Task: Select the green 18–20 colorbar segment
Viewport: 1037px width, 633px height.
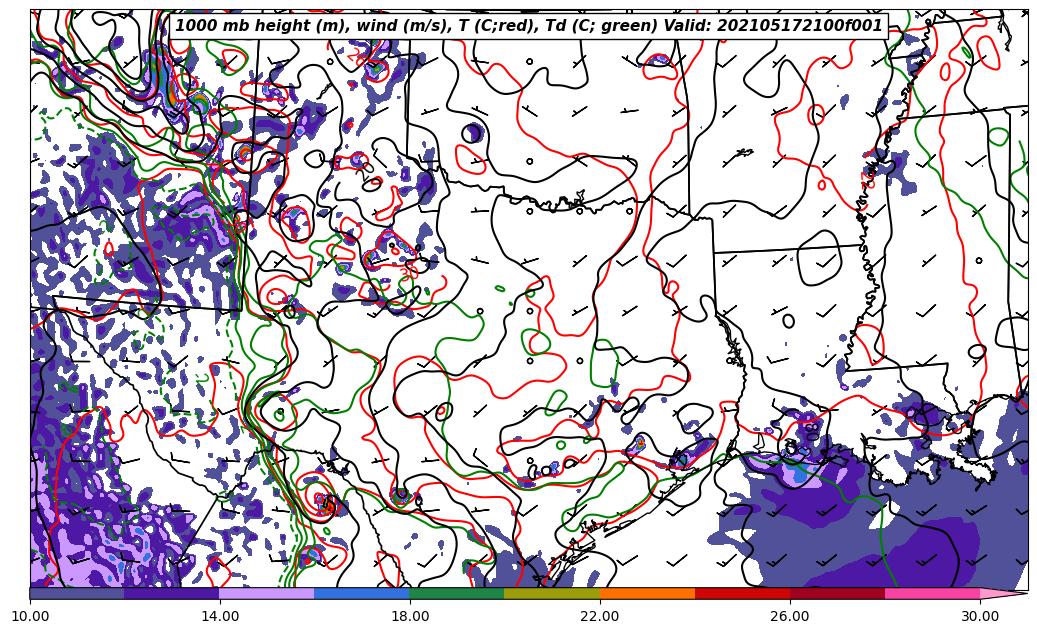Action: tap(457, 593)
